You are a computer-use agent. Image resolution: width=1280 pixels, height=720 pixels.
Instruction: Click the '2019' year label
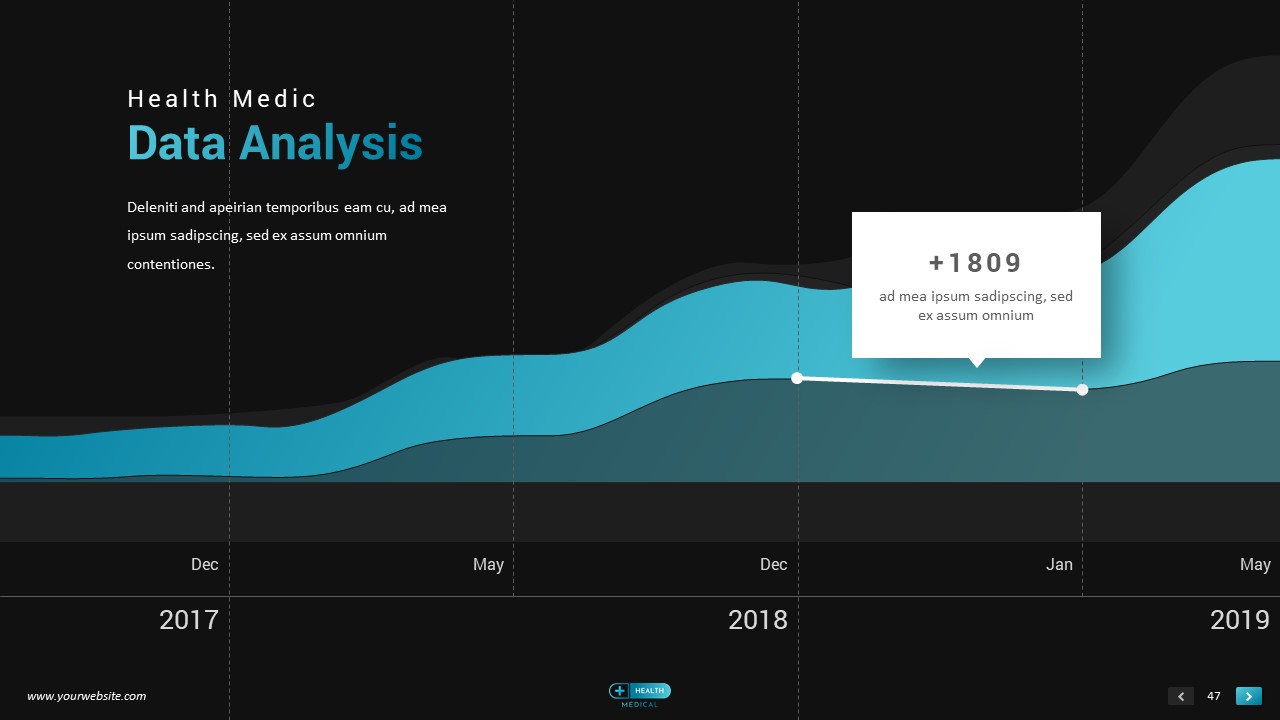pos(1240,620)
